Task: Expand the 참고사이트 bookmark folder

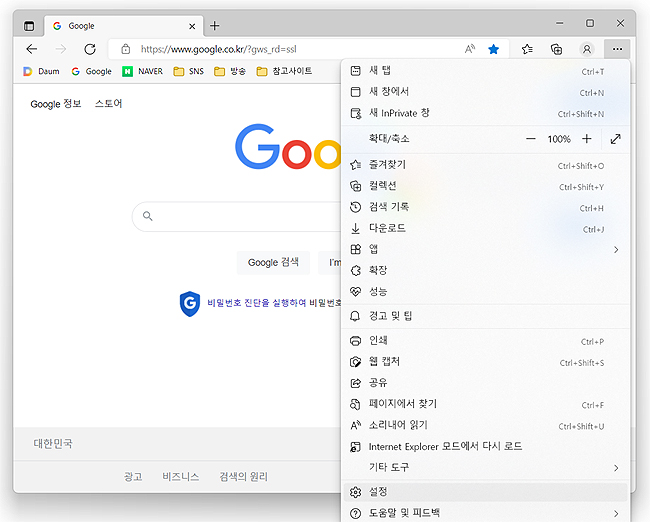Action: 284,71
